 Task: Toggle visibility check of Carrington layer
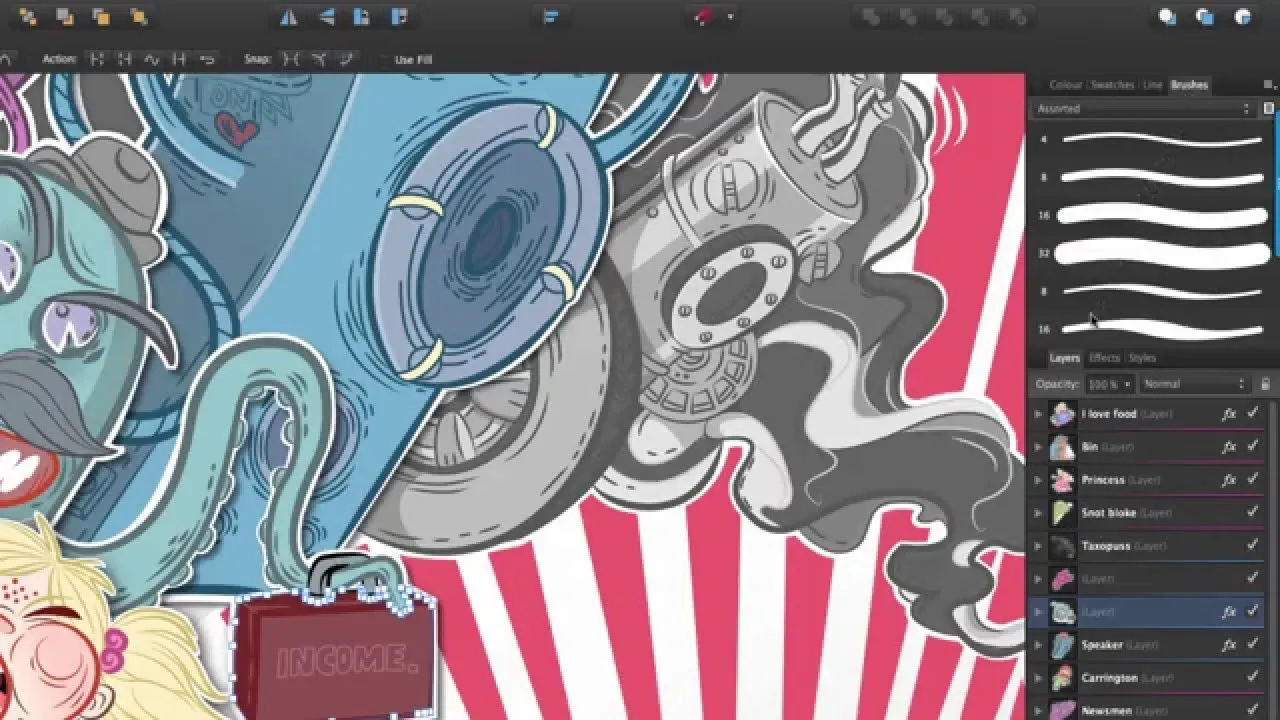1254,677
